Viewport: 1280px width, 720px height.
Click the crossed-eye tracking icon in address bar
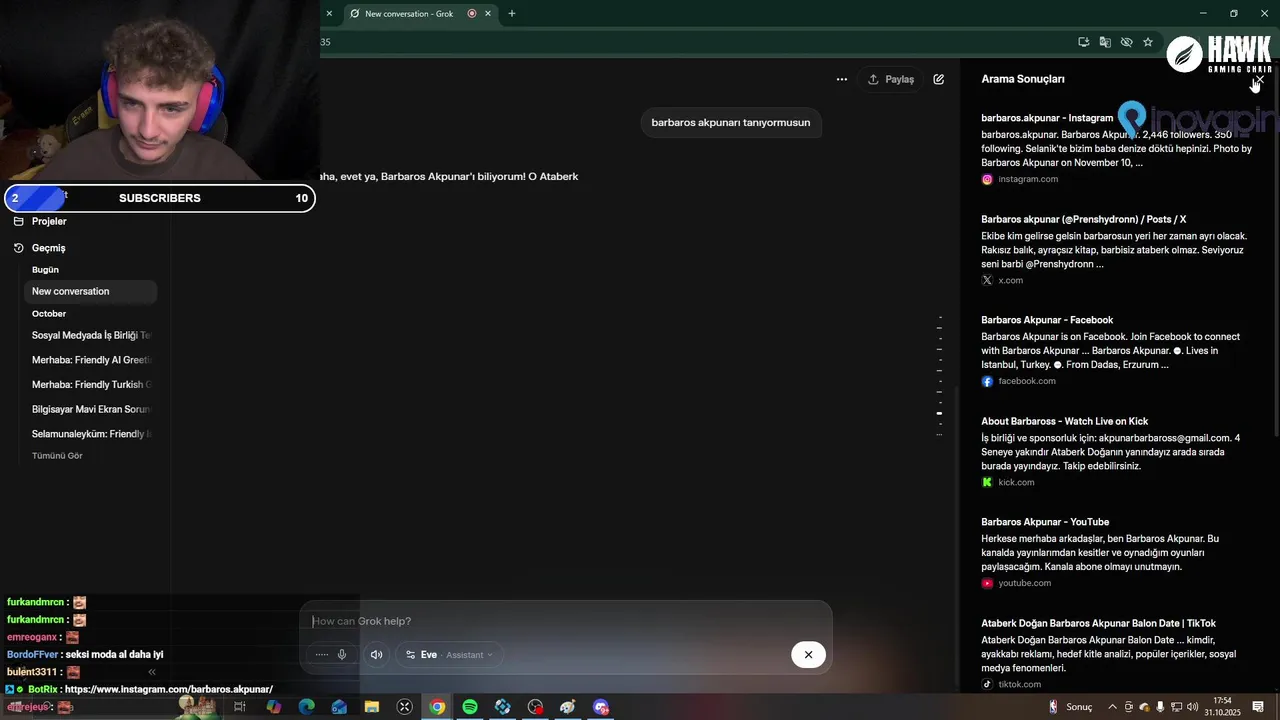point(1126,42)
